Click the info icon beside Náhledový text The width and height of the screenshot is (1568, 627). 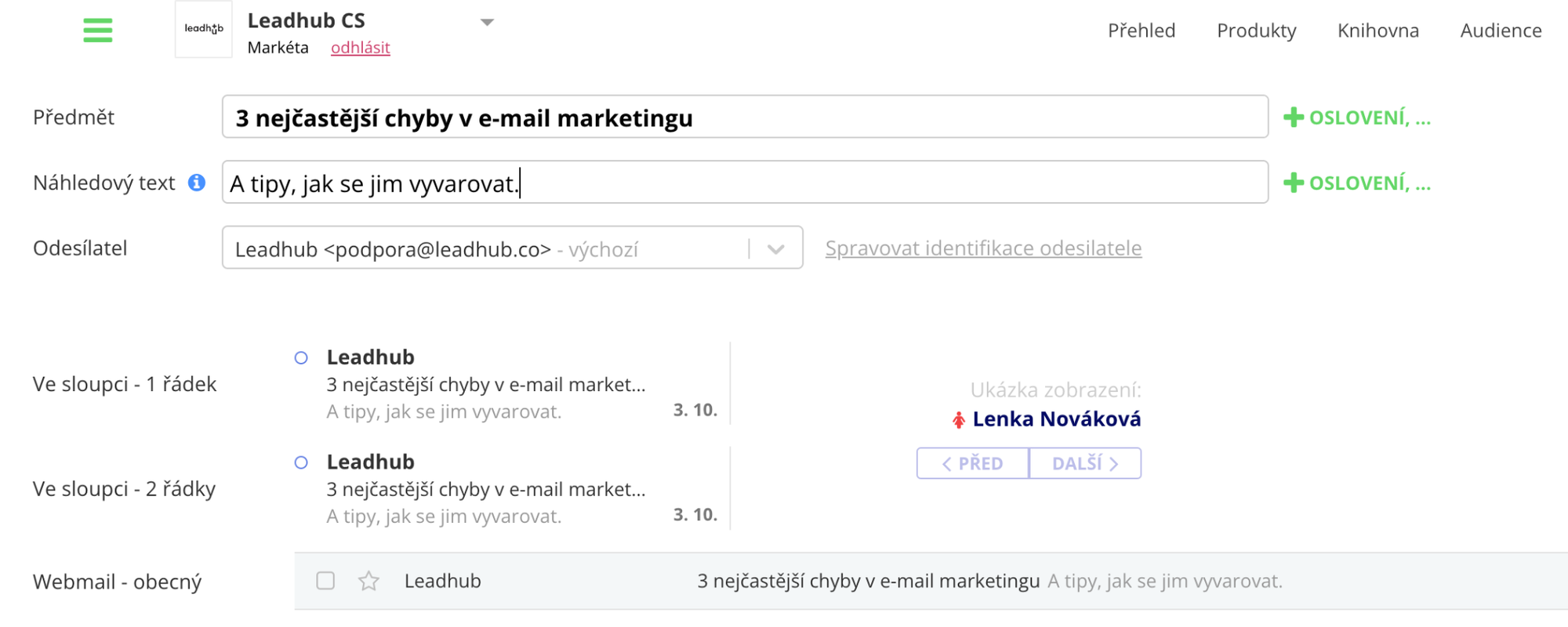[x=197, y=183]
